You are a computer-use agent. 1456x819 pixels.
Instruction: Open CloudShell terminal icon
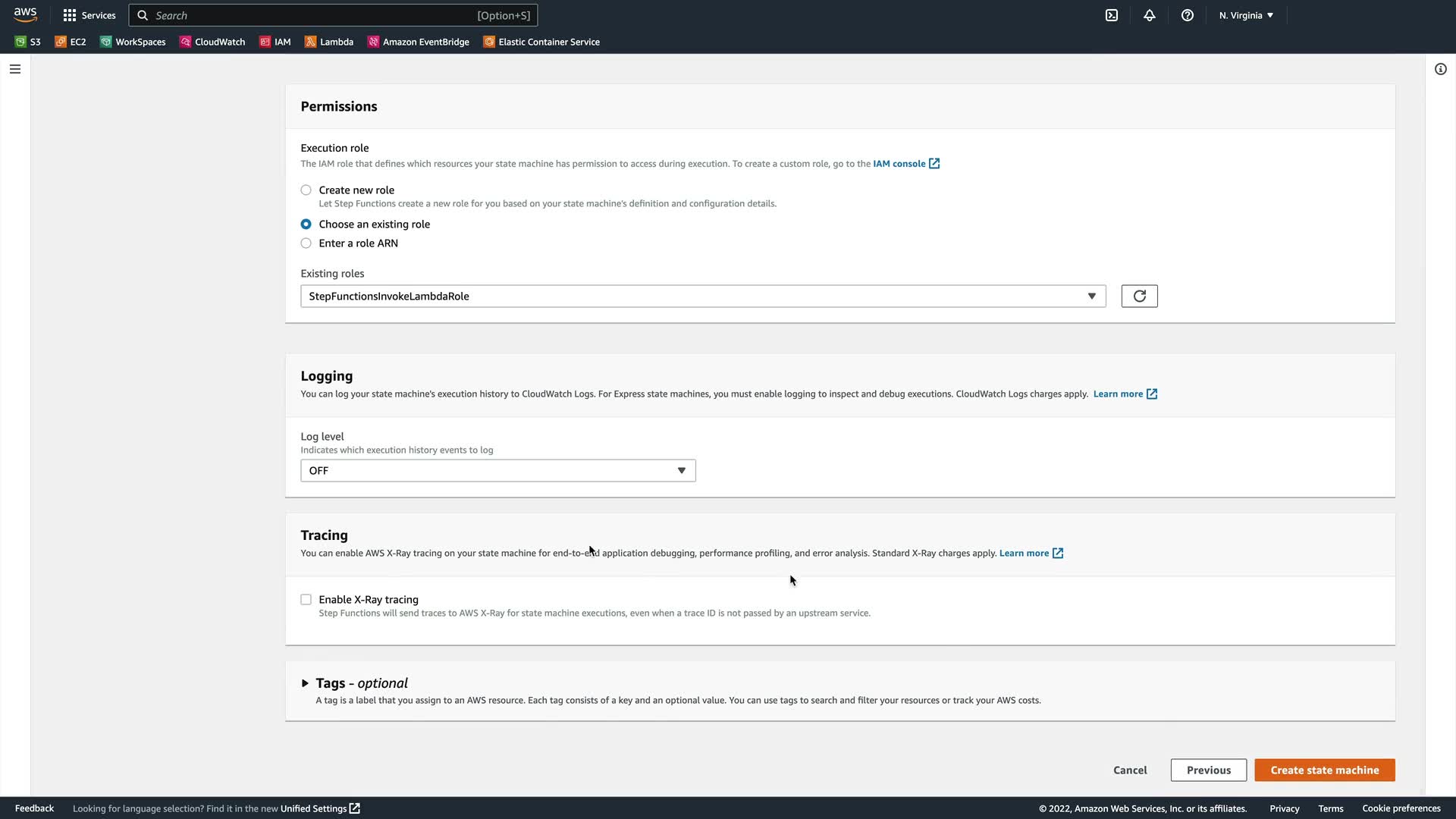click(x=1112, y=15)
